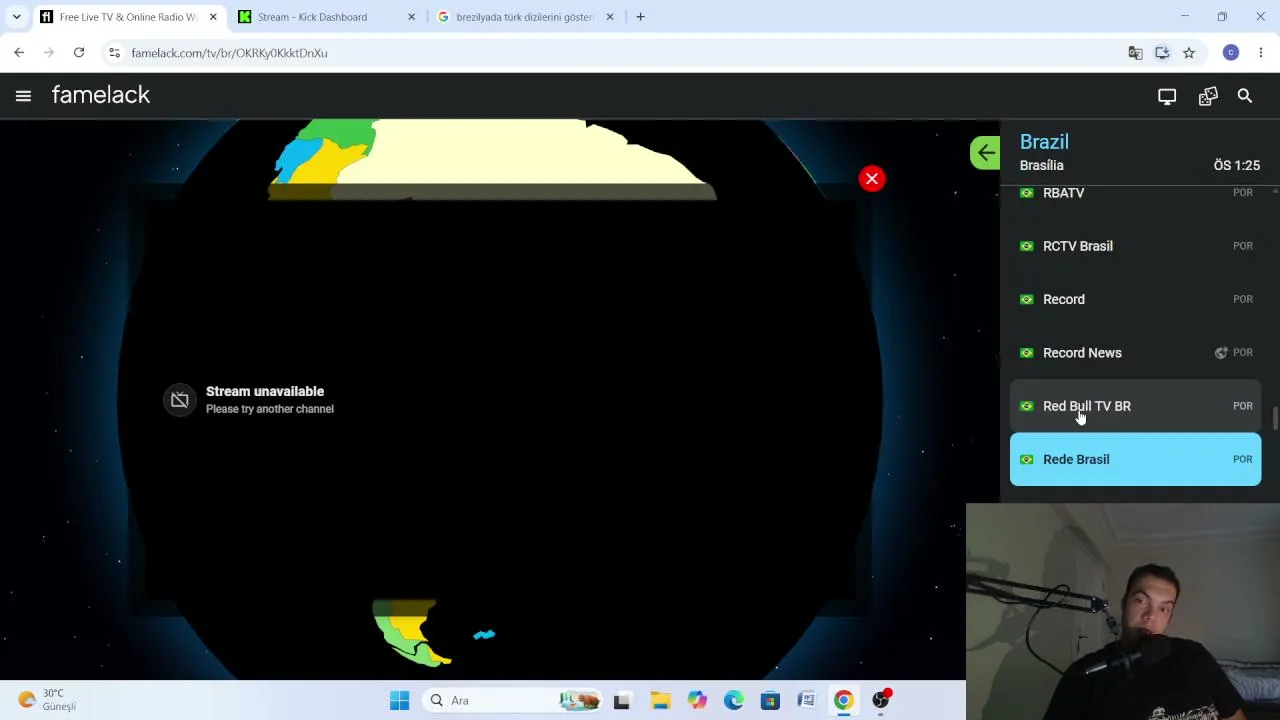The width and height of the screenshot is (1280, 720).
Task: Open the Chrome profile avatar
Action: (1231, 53)
